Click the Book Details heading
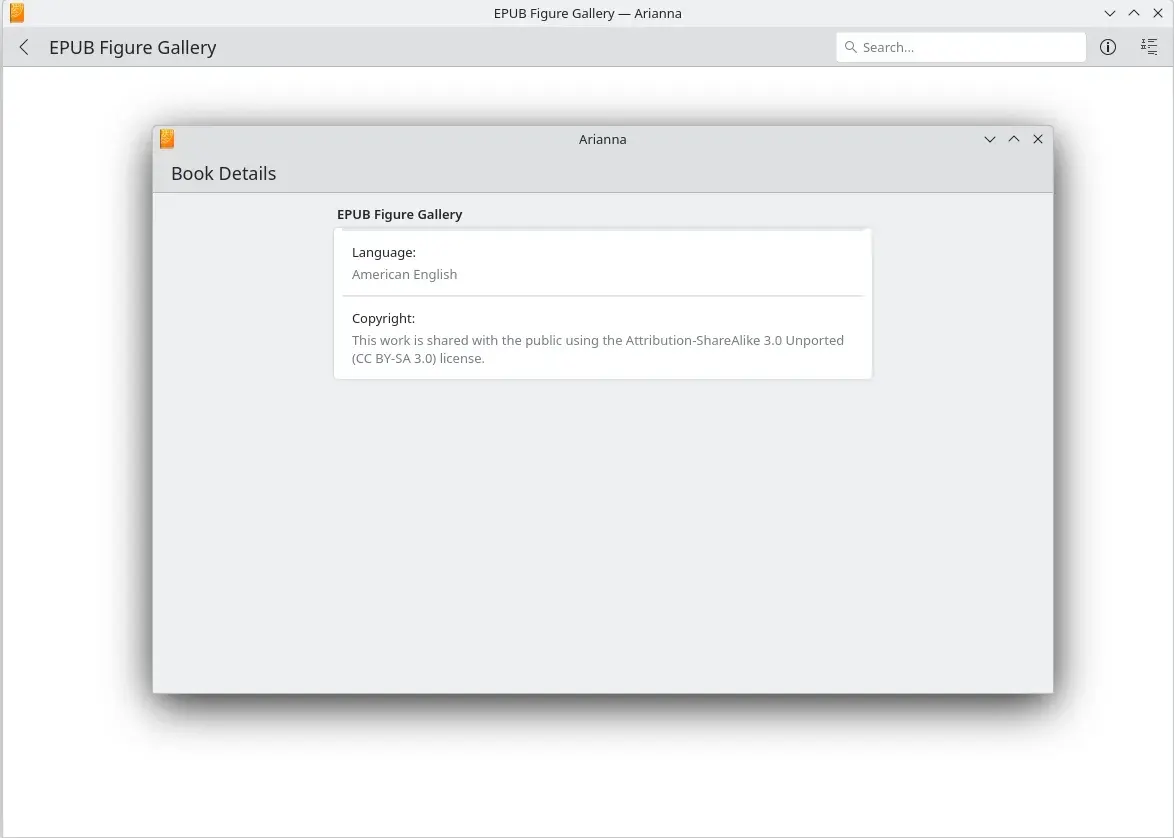 coord(223,173)
